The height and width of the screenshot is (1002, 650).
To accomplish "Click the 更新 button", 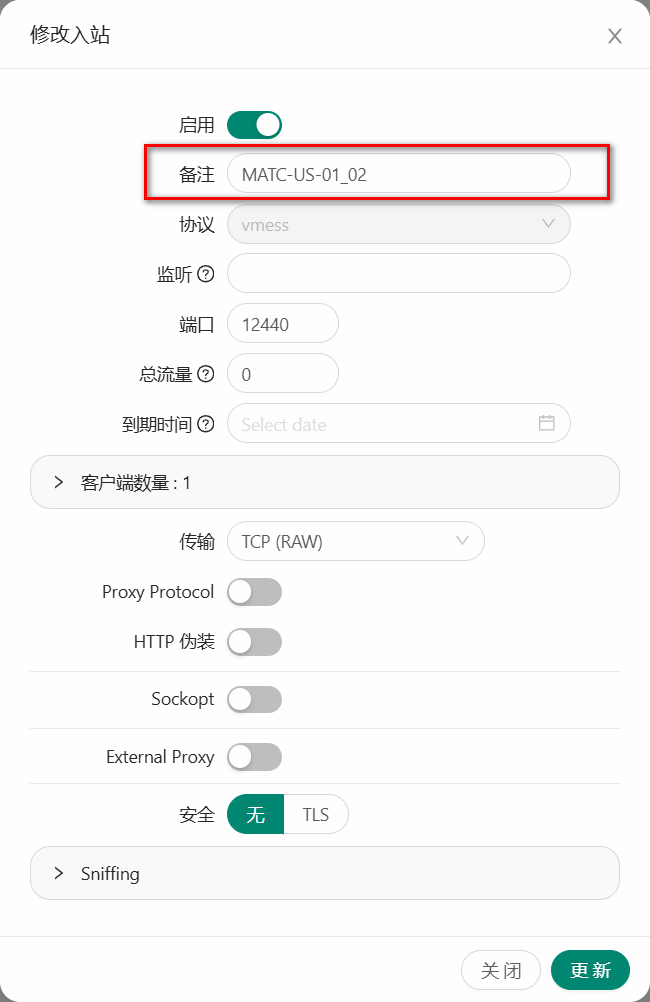I will tap(590, 970).
